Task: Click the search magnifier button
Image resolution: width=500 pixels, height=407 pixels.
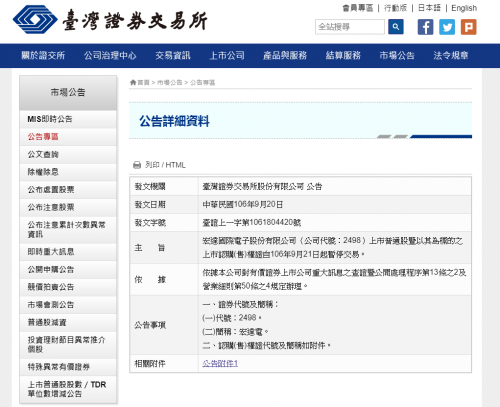Action: (396, 27)
